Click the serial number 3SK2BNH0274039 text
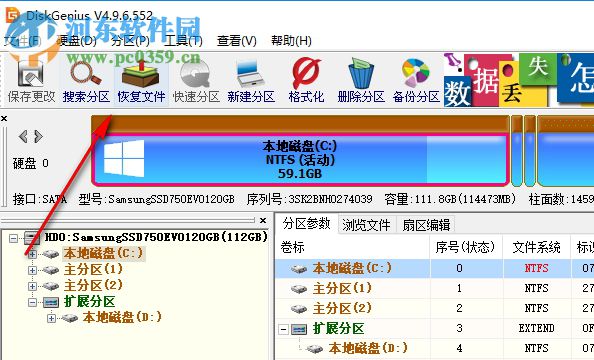594x360 pixels. pos(330,199)
